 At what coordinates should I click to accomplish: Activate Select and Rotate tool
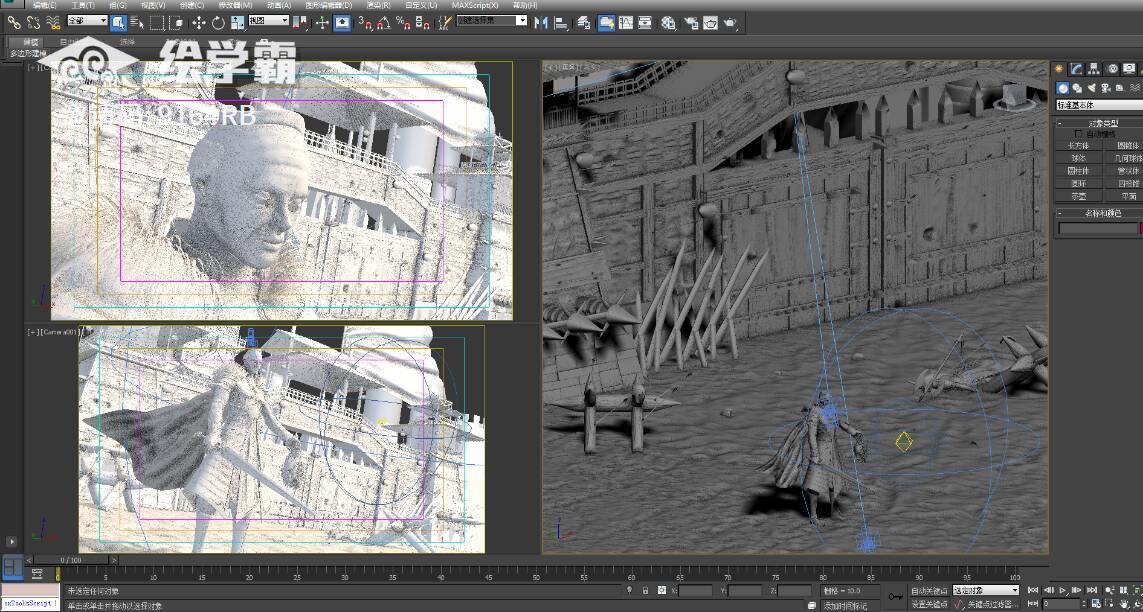pos(218,23)
